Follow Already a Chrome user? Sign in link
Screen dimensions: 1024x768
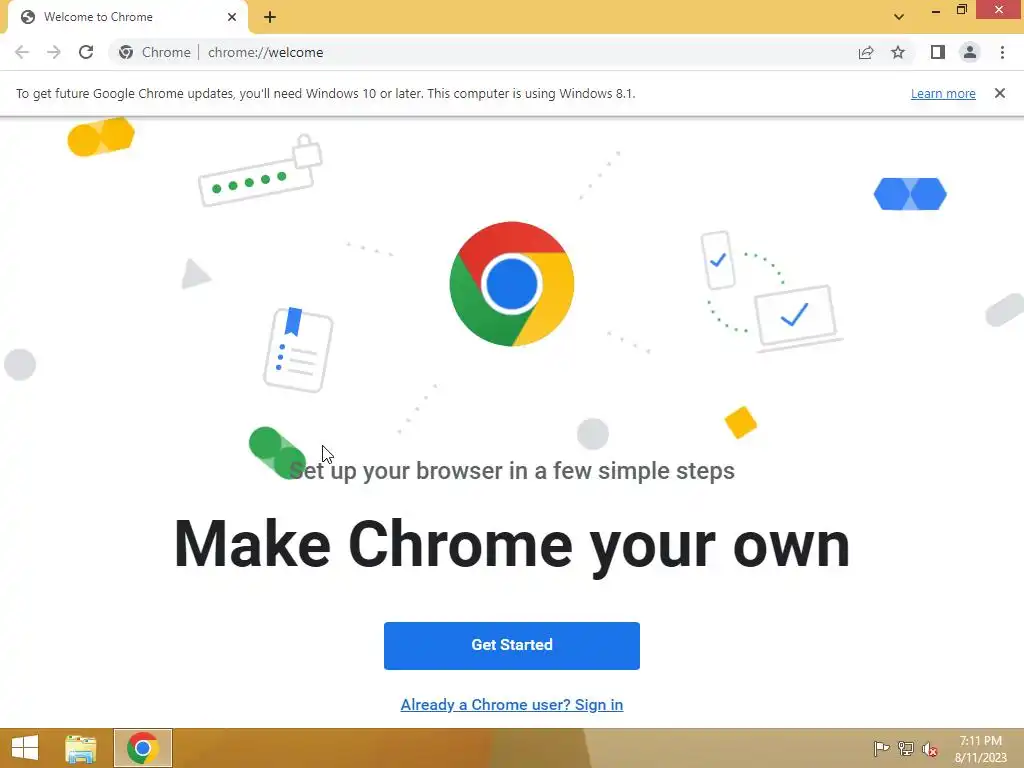(512, 705)
